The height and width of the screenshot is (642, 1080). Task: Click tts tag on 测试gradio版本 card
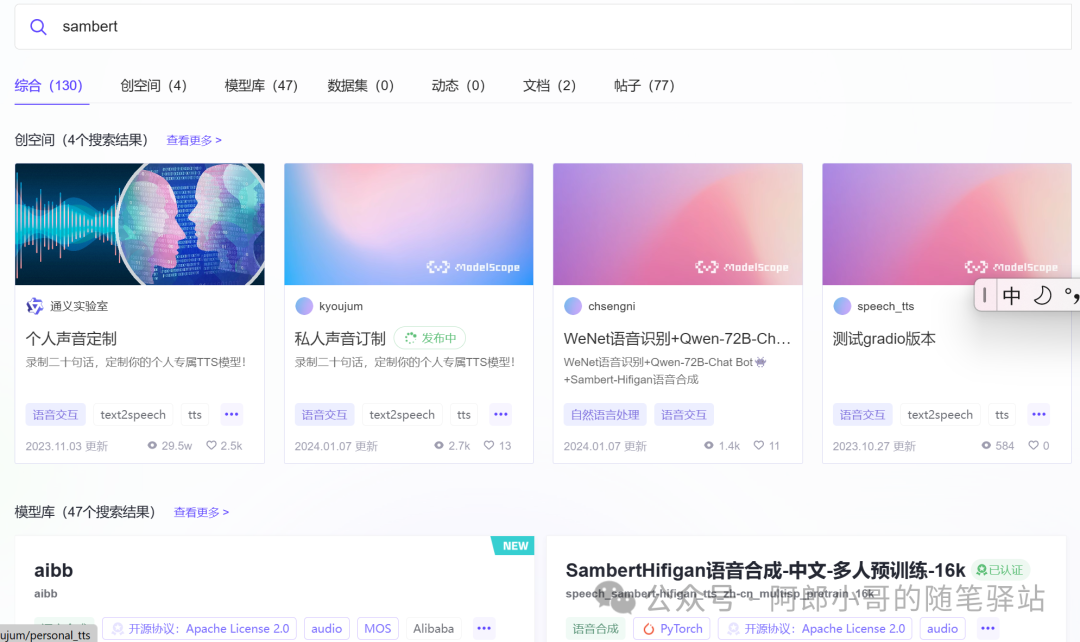tap(1002, 415)
